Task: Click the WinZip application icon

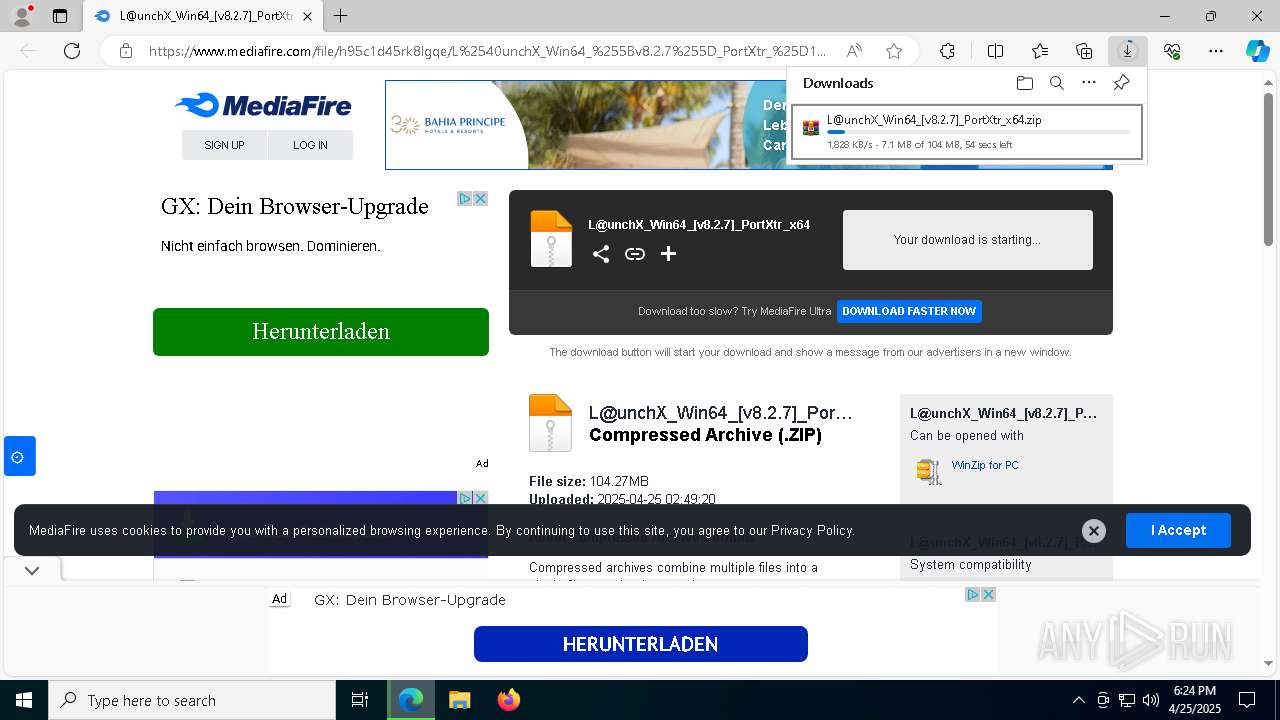Action: [929, 472]
